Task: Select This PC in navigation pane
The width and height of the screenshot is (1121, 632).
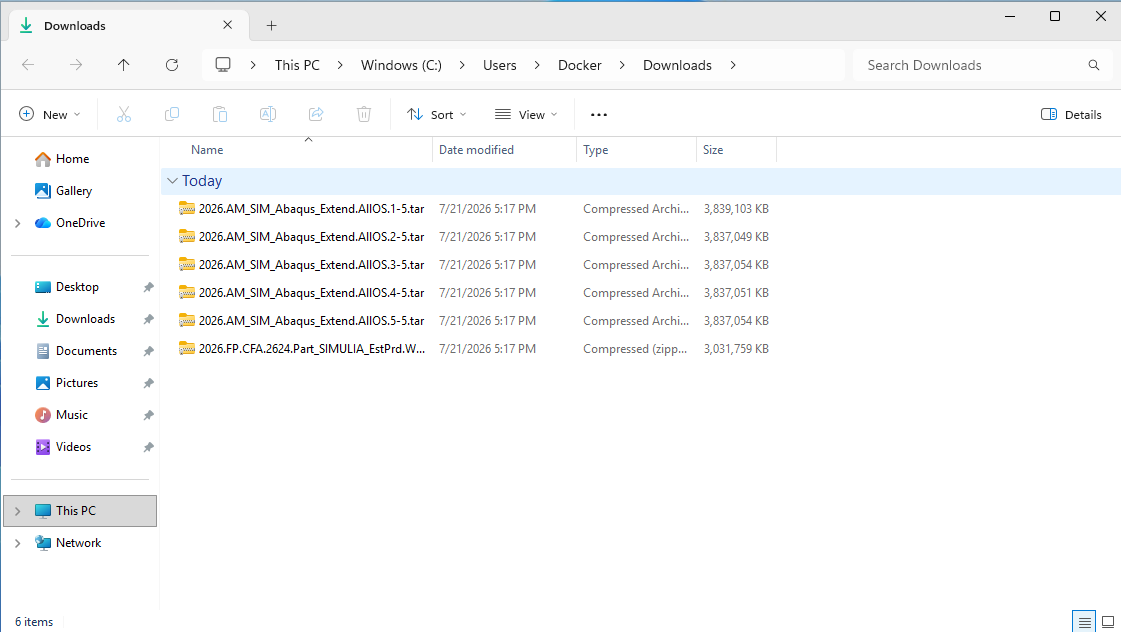Action: (80, 510)
